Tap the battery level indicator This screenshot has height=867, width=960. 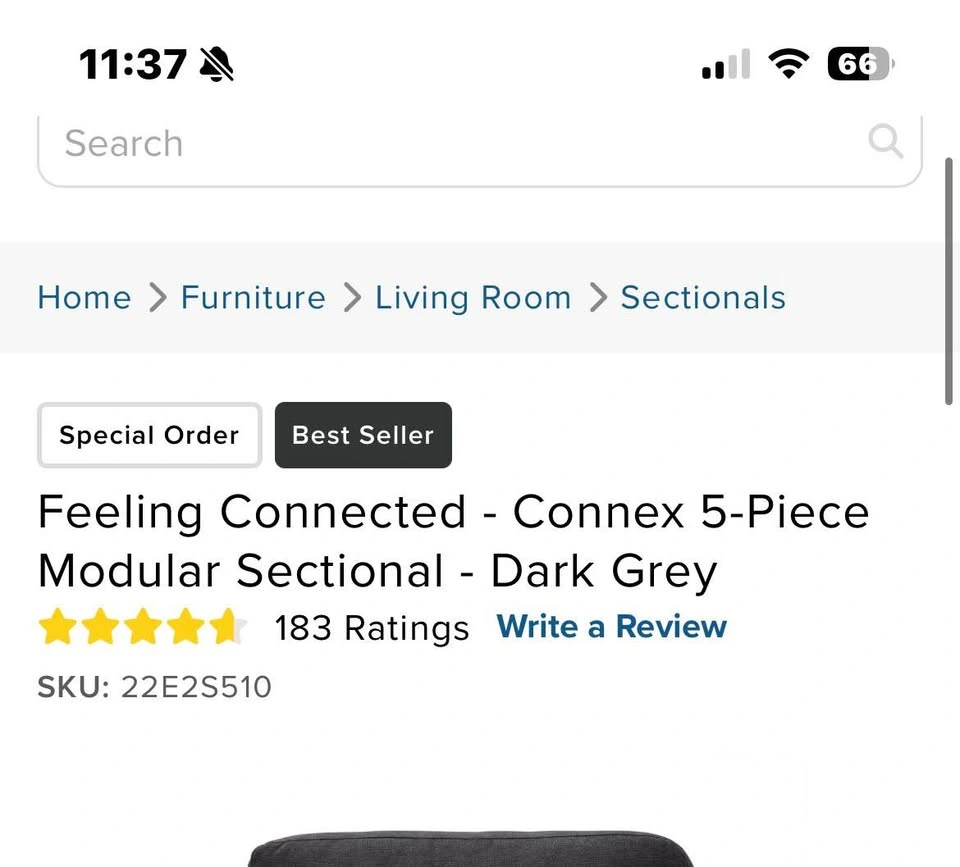(x=861, y=64)
